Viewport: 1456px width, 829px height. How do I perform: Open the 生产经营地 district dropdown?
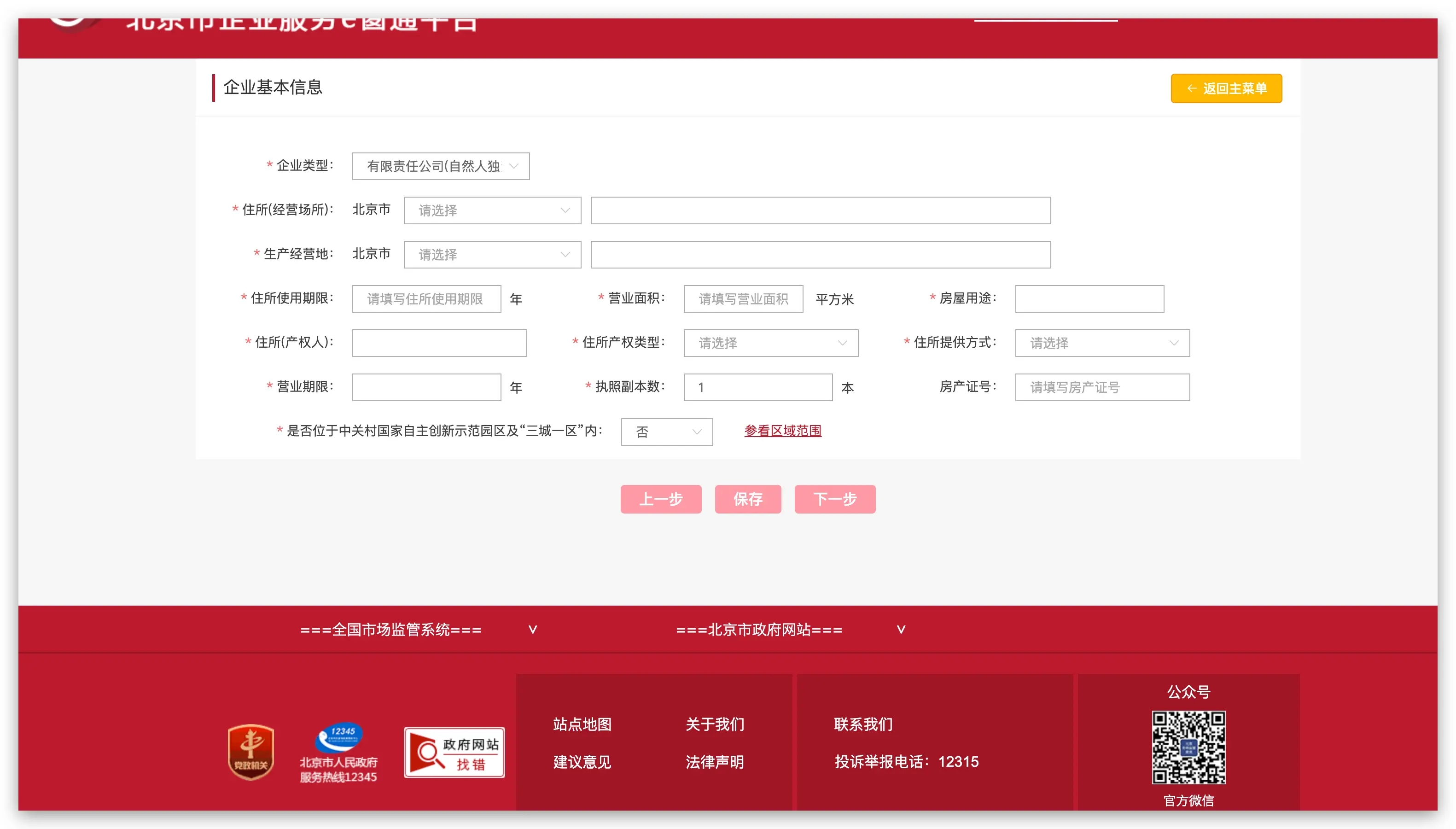click(492, 255)
